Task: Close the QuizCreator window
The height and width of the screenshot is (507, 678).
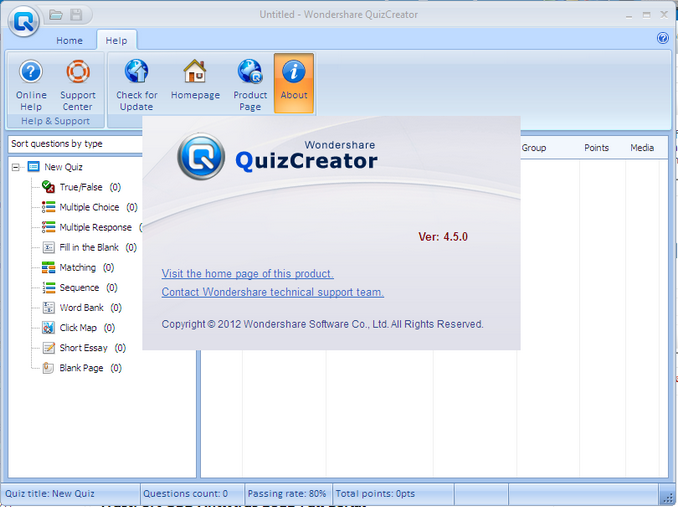Action: tap(664, 15)
